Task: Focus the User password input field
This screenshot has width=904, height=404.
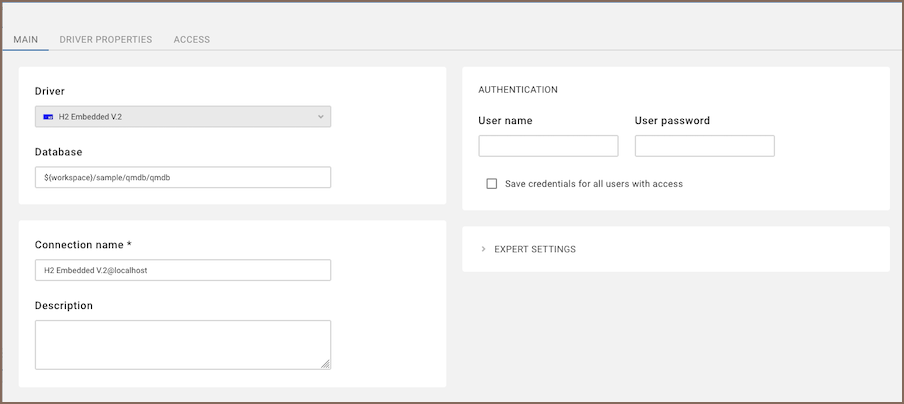Action: pos(704,146)
